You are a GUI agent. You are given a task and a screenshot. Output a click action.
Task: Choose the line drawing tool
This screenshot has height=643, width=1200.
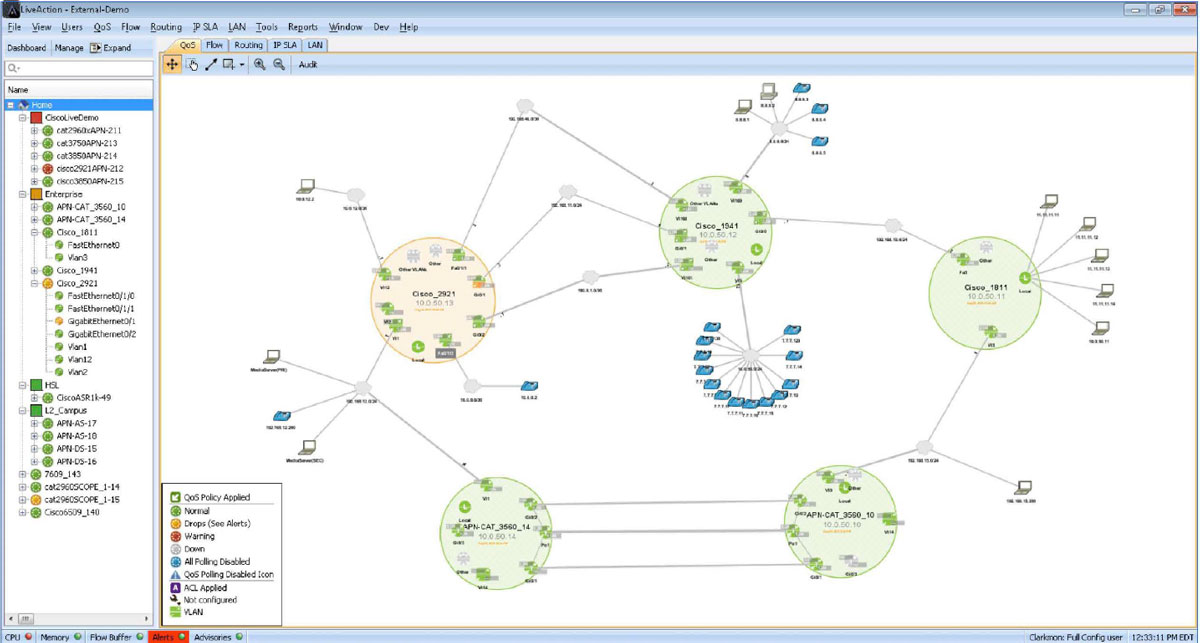pos(211,64)
